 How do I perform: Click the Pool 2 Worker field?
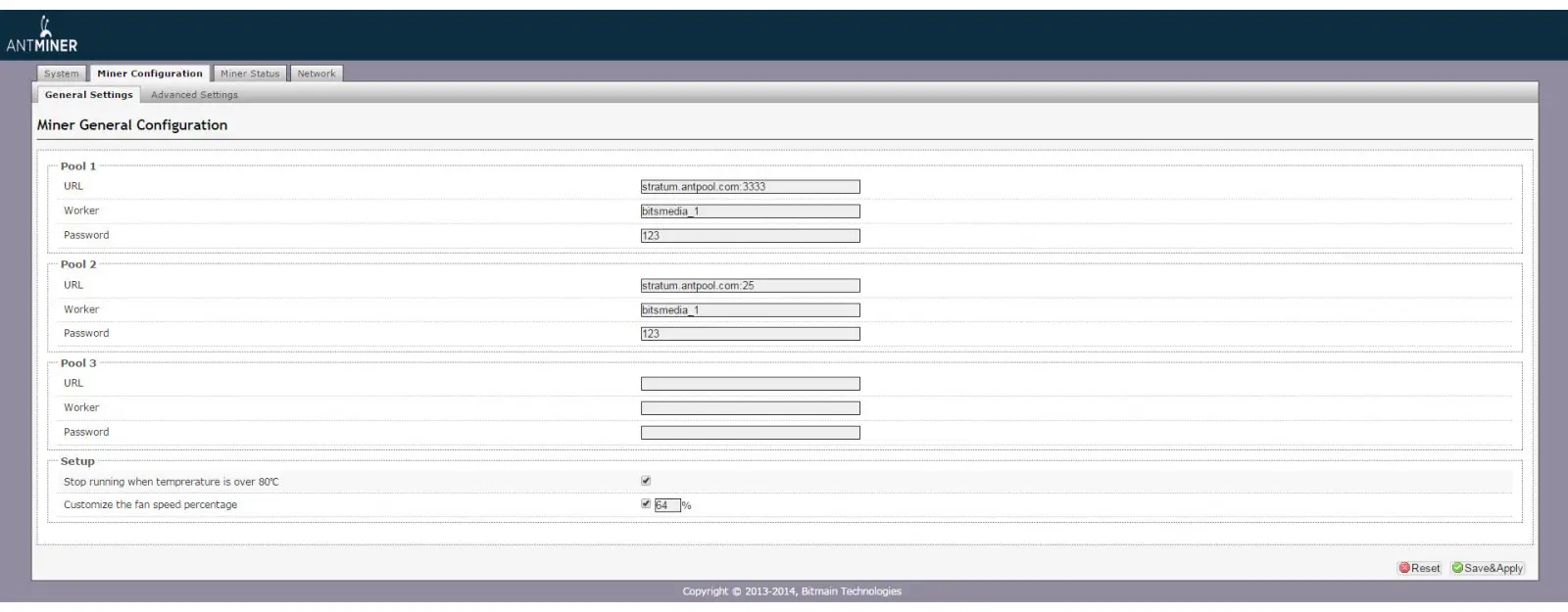[x=750, y=310]
